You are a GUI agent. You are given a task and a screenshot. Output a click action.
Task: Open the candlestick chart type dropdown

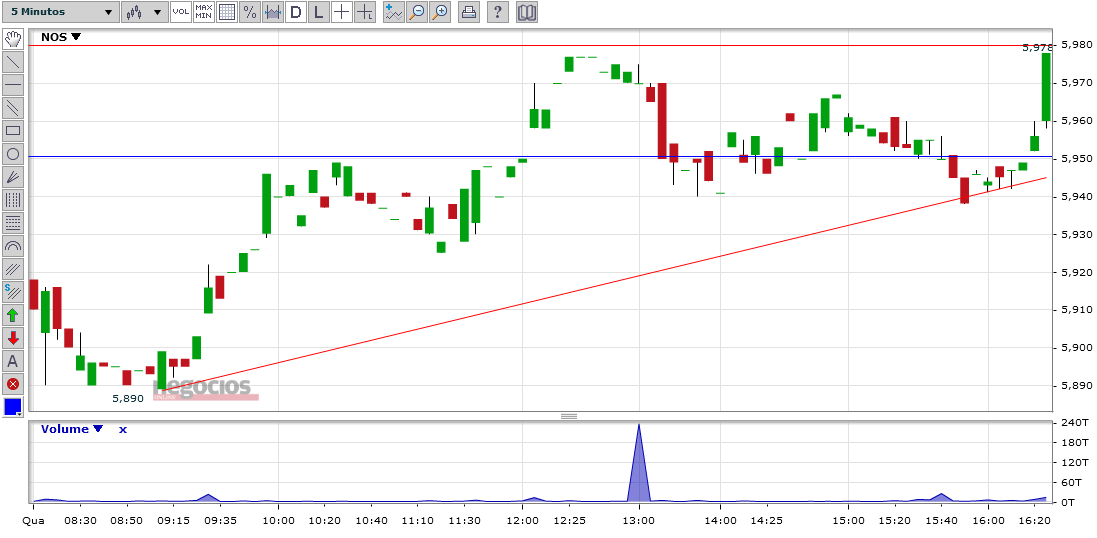point(144,12)
